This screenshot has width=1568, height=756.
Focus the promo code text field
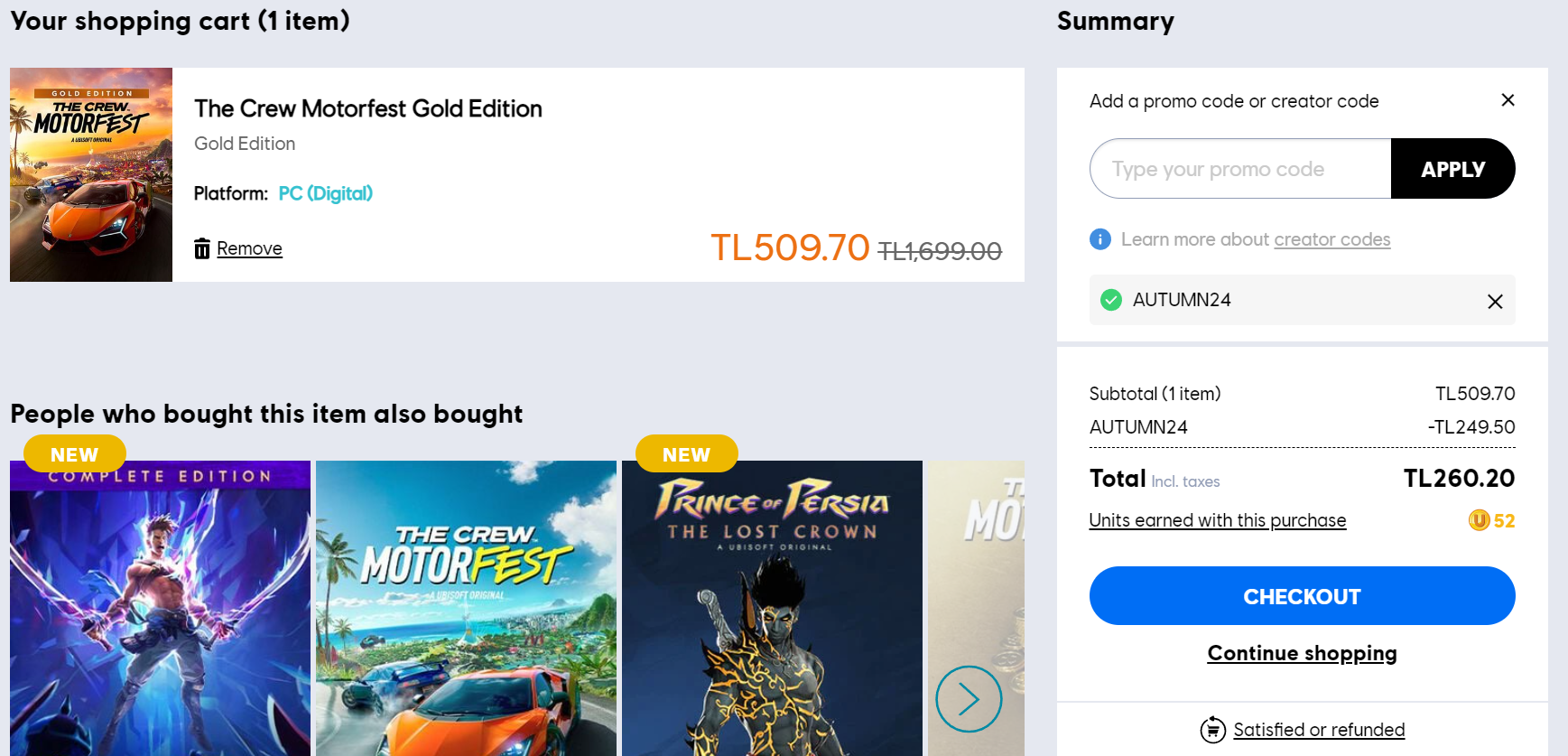click(1240, 169)
